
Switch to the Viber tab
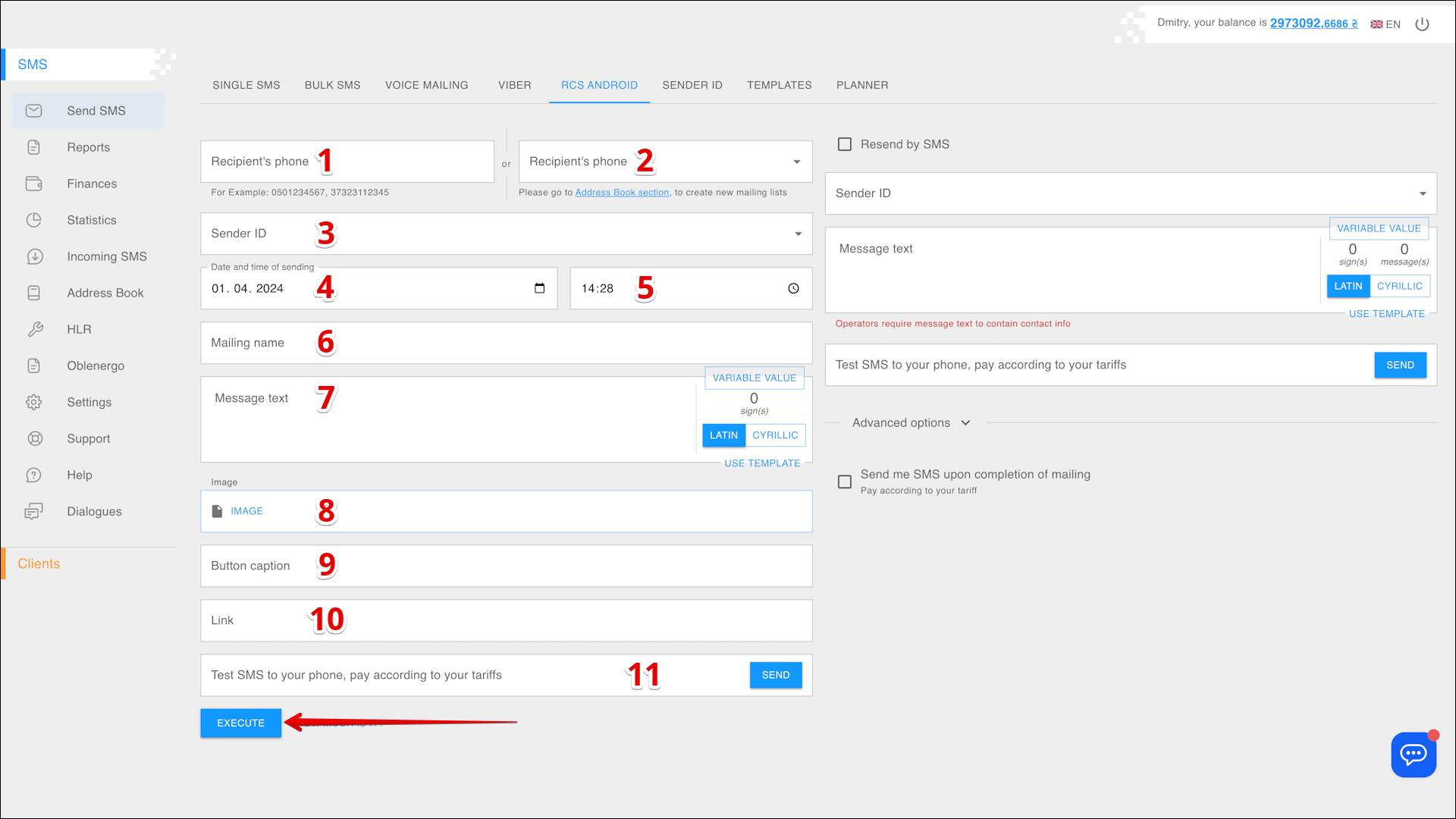pos(514,85)
